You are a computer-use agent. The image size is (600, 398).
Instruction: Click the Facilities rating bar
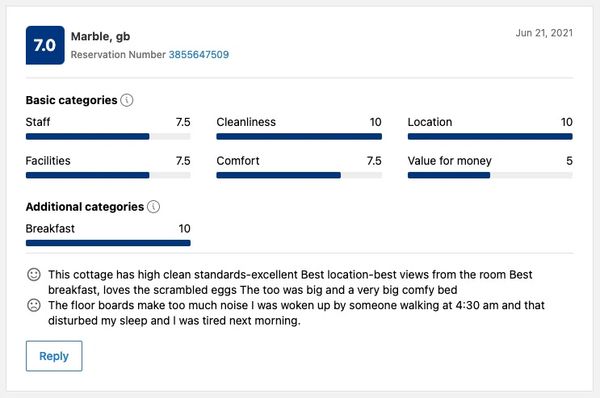tap(108, 175)
